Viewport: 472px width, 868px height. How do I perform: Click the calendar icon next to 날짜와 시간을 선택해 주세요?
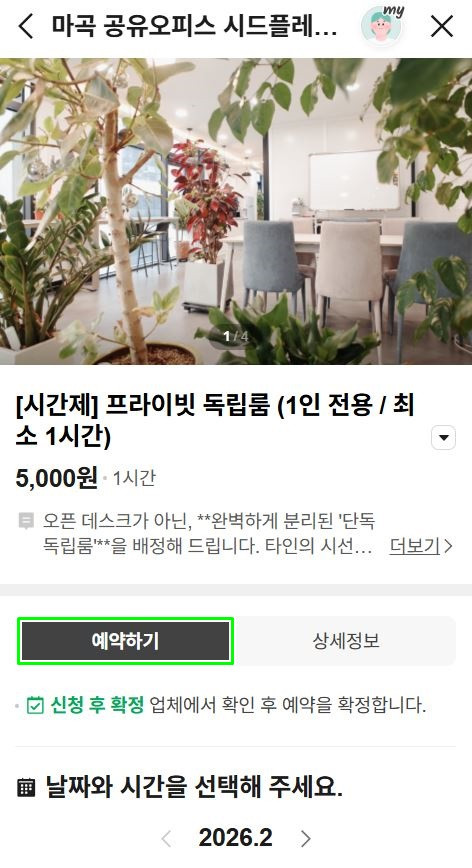[25, 787]
